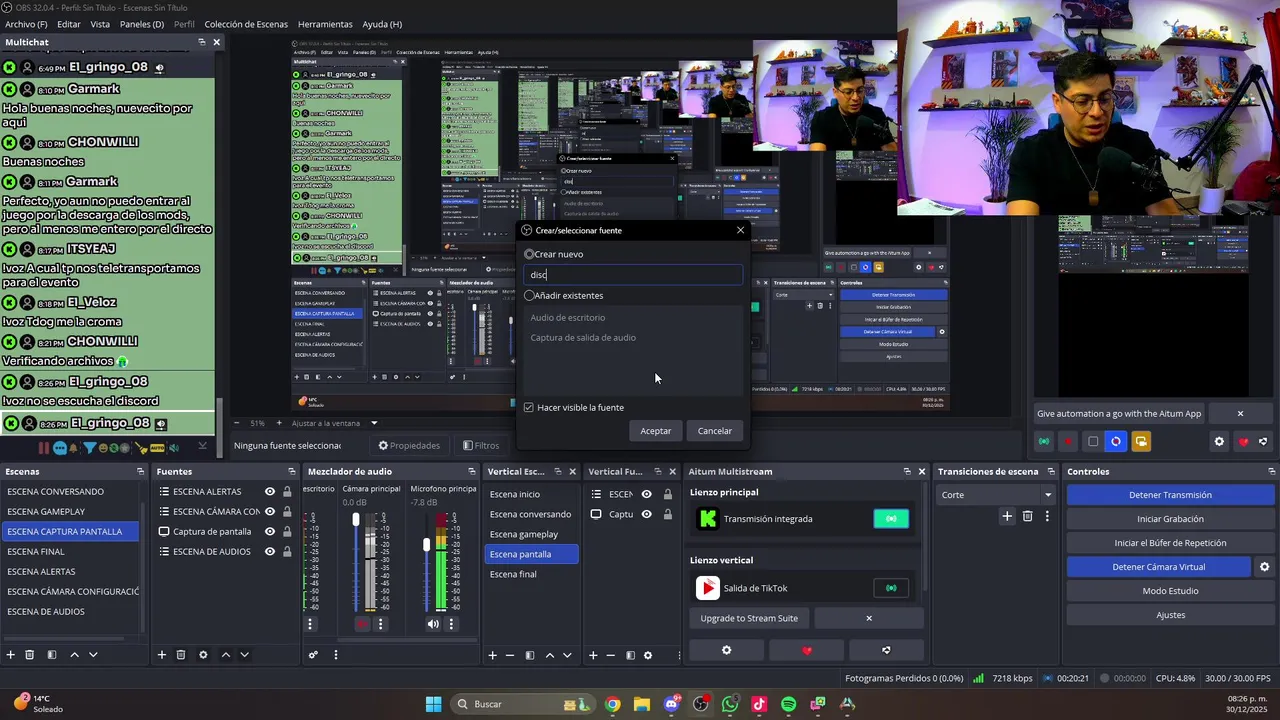This screenshot has height=720, width=1280.
Task: Click yellow virtual camera icon in Aitum toolbar
Action: 1141,441
